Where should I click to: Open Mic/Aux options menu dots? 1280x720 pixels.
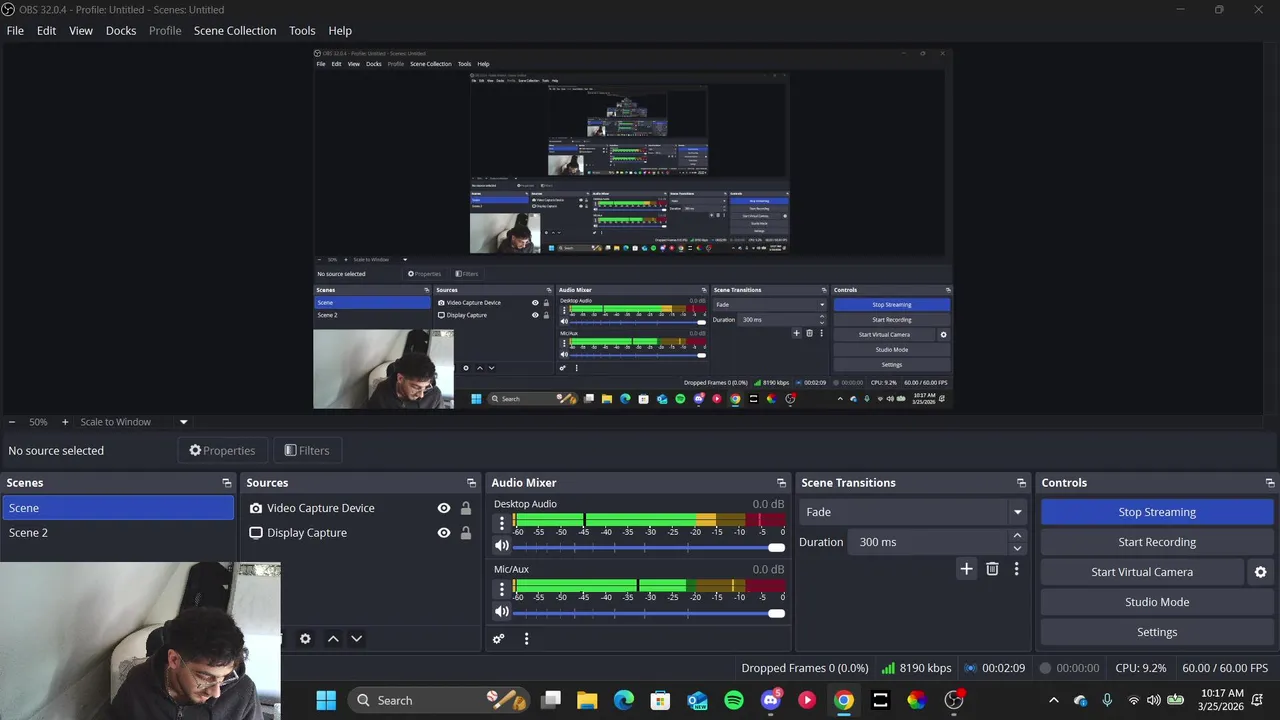pyautogui.click(x=502, y=588)
